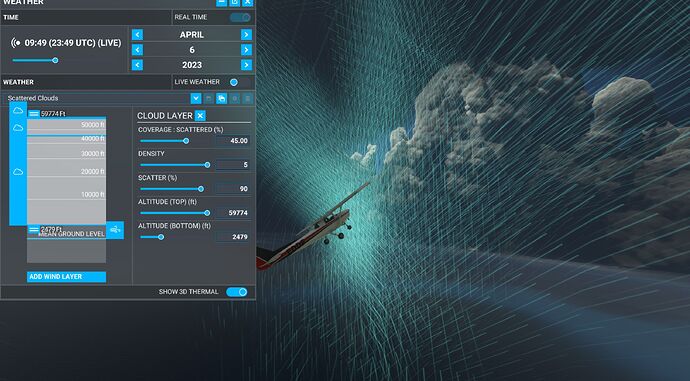Select the top cloud icon beside 59774 Ft
Image resolution: width=690 pixels, height=381 pixels.
pos(18,110)
